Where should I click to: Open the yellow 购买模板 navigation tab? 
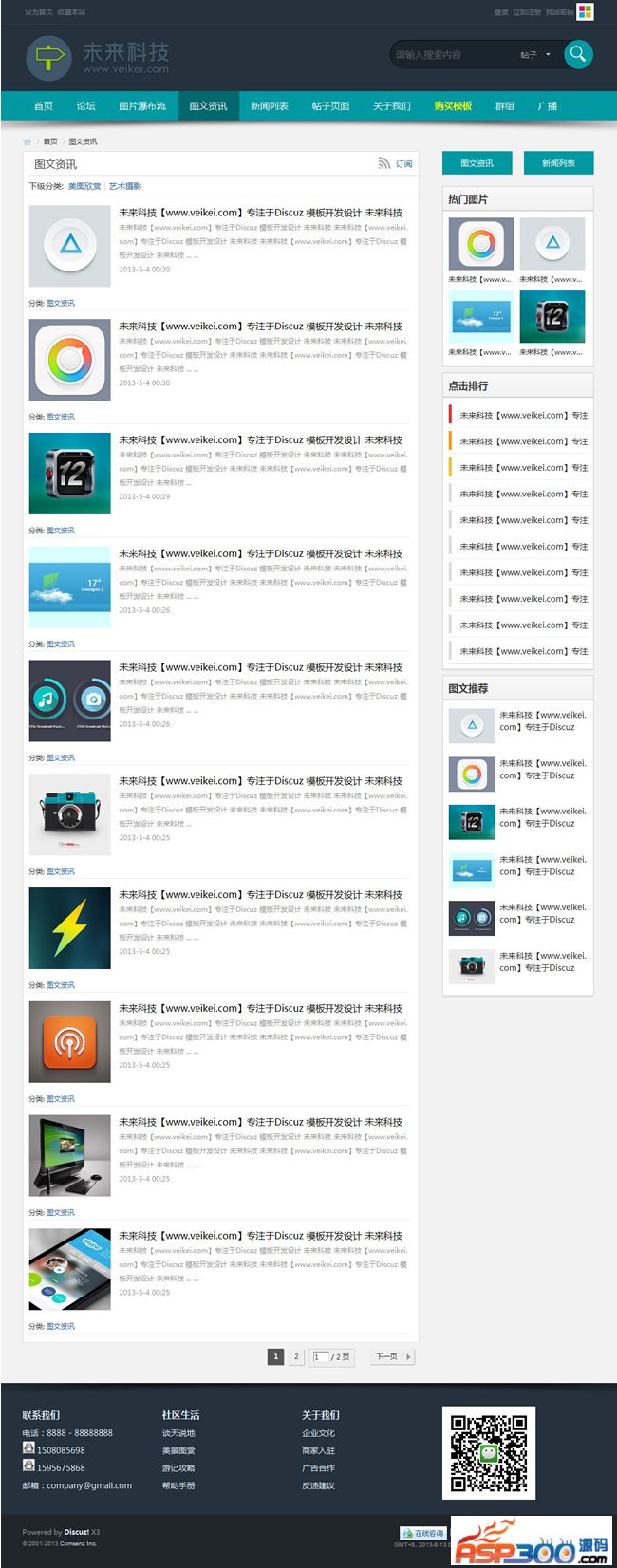(x=453, y=106)
